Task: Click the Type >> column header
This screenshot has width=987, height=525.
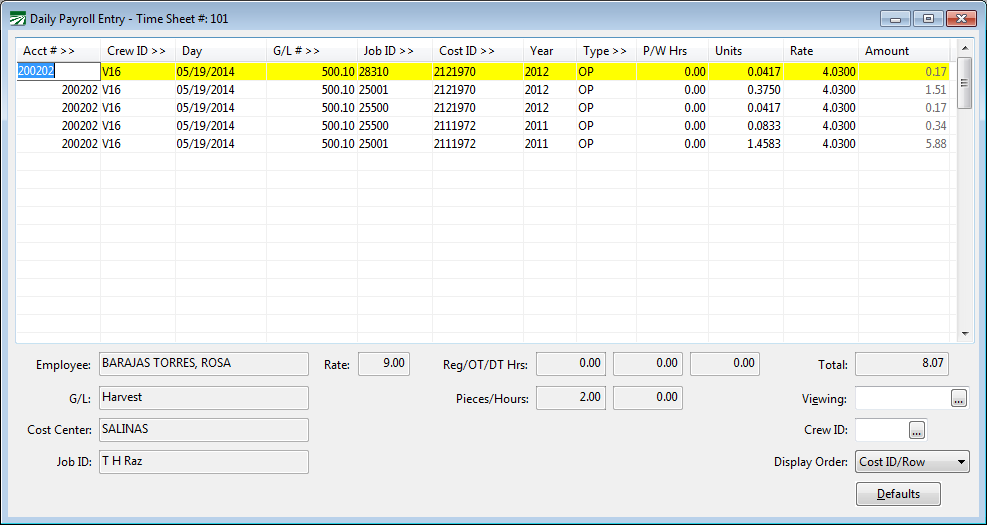Action: (x=606, y=51)
